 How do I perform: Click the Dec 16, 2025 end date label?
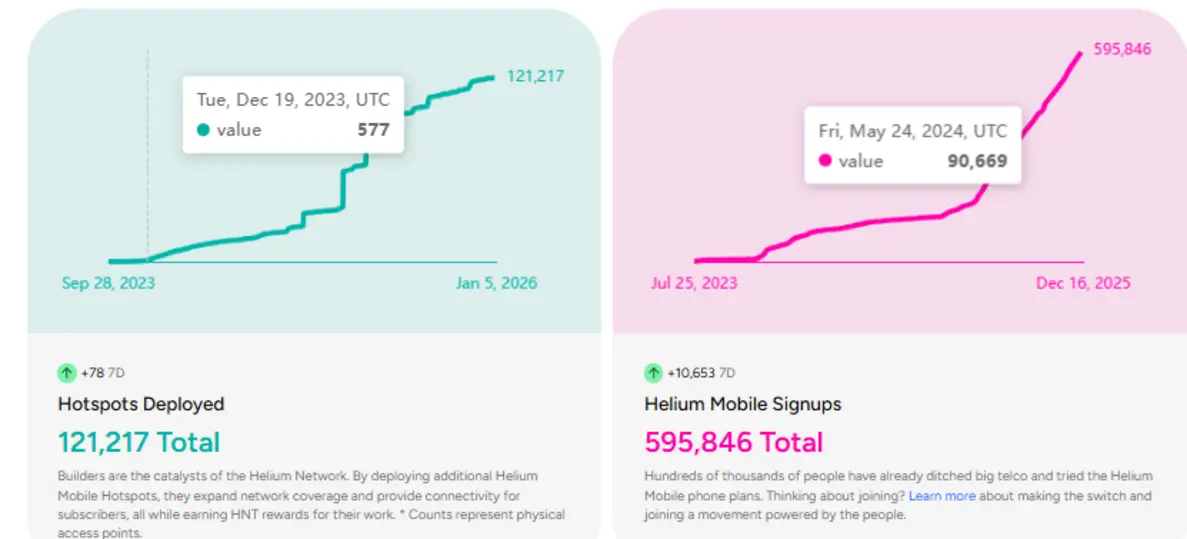coord(1083,283)
